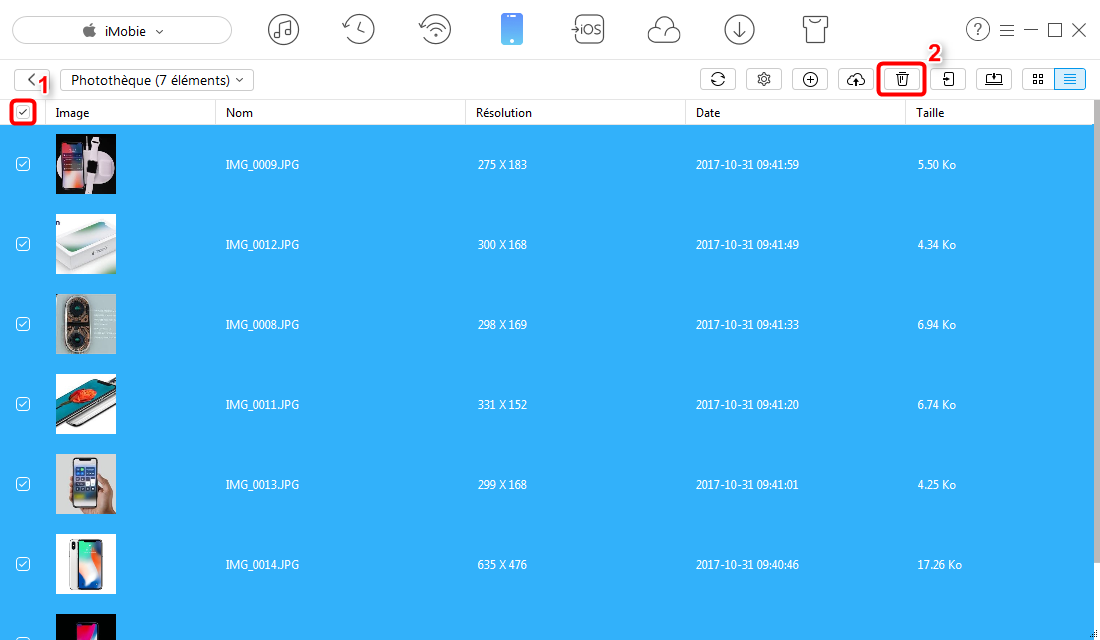1100x640 pixels.
Task: Select the file name IMG_0009.JPG
Action: 262,165
